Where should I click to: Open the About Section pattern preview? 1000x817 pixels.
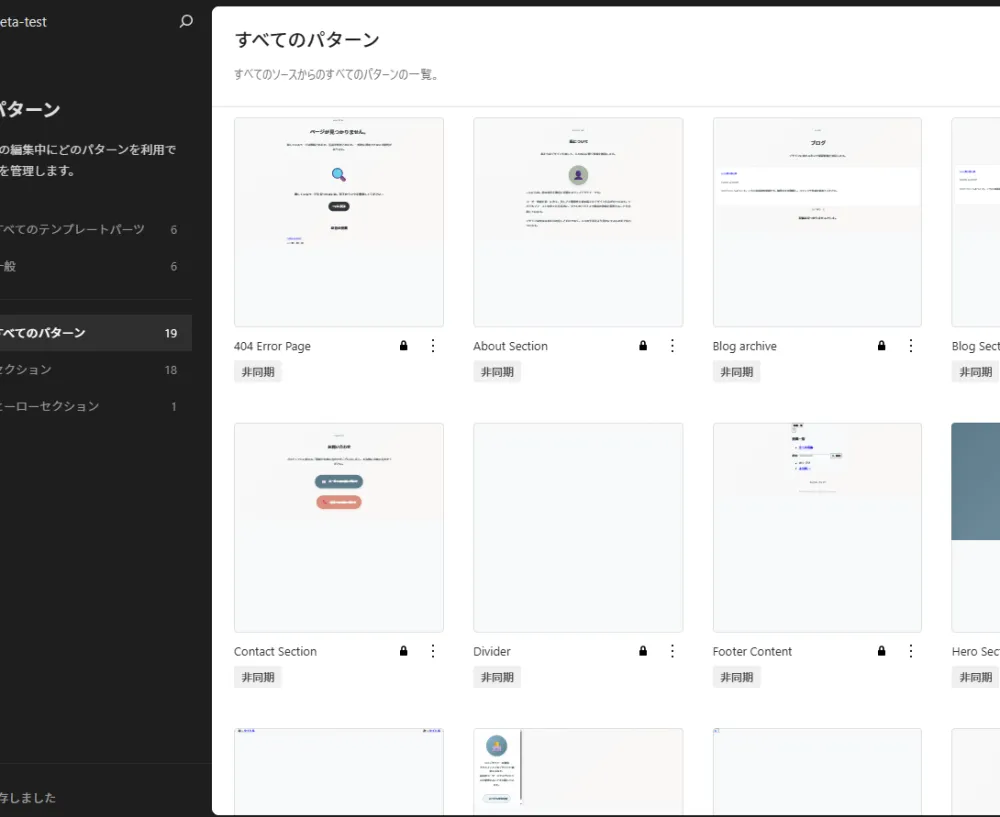click(578, 222)
